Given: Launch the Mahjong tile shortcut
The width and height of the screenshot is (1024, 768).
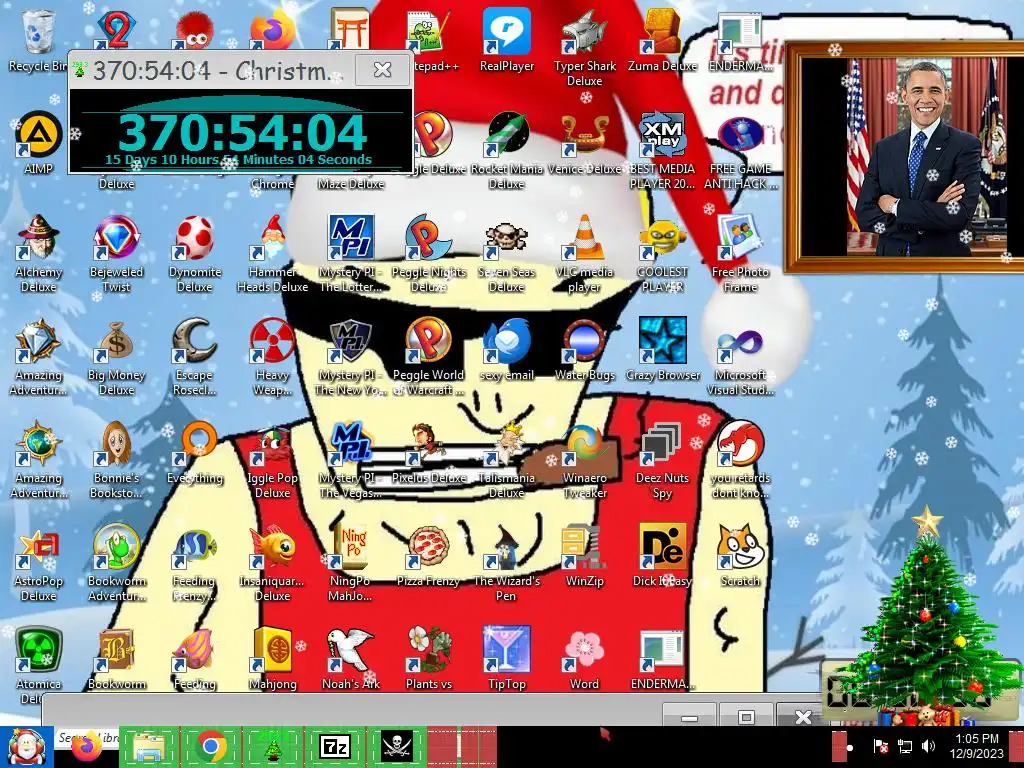Looking at the screenshot, I should pos(272,658).
